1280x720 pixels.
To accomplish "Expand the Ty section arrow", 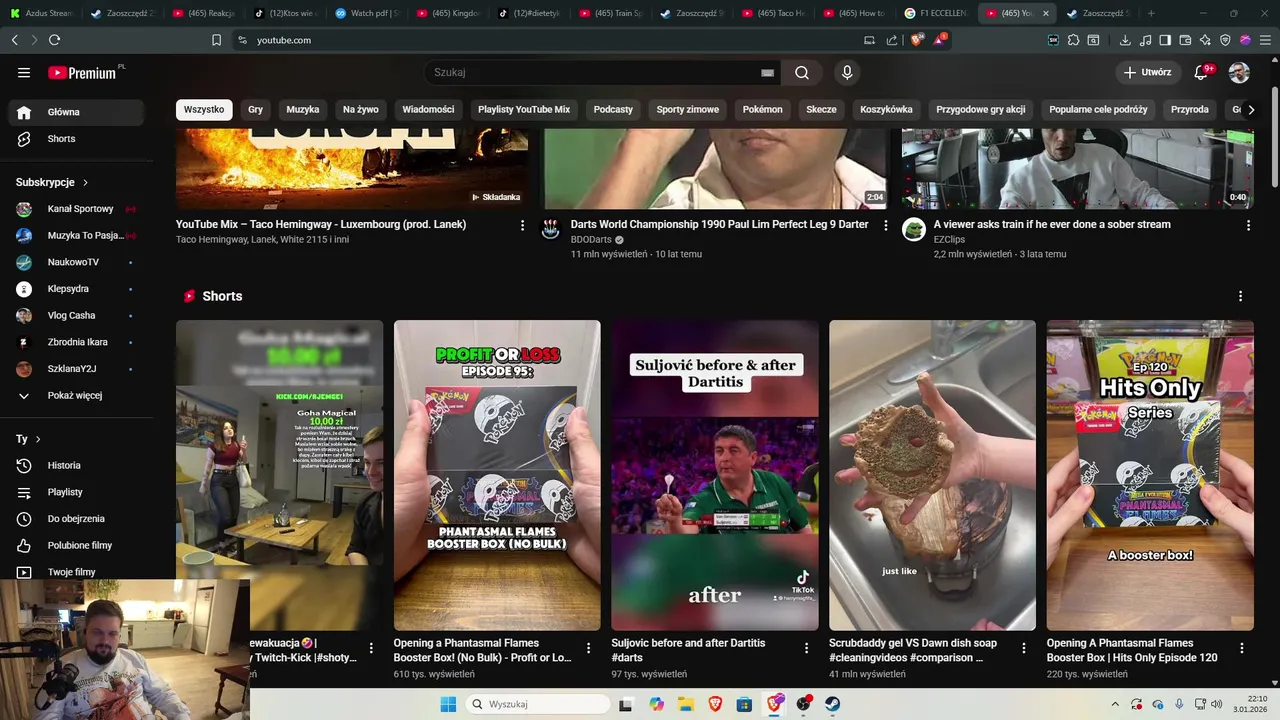I will [x=38, y=439].
